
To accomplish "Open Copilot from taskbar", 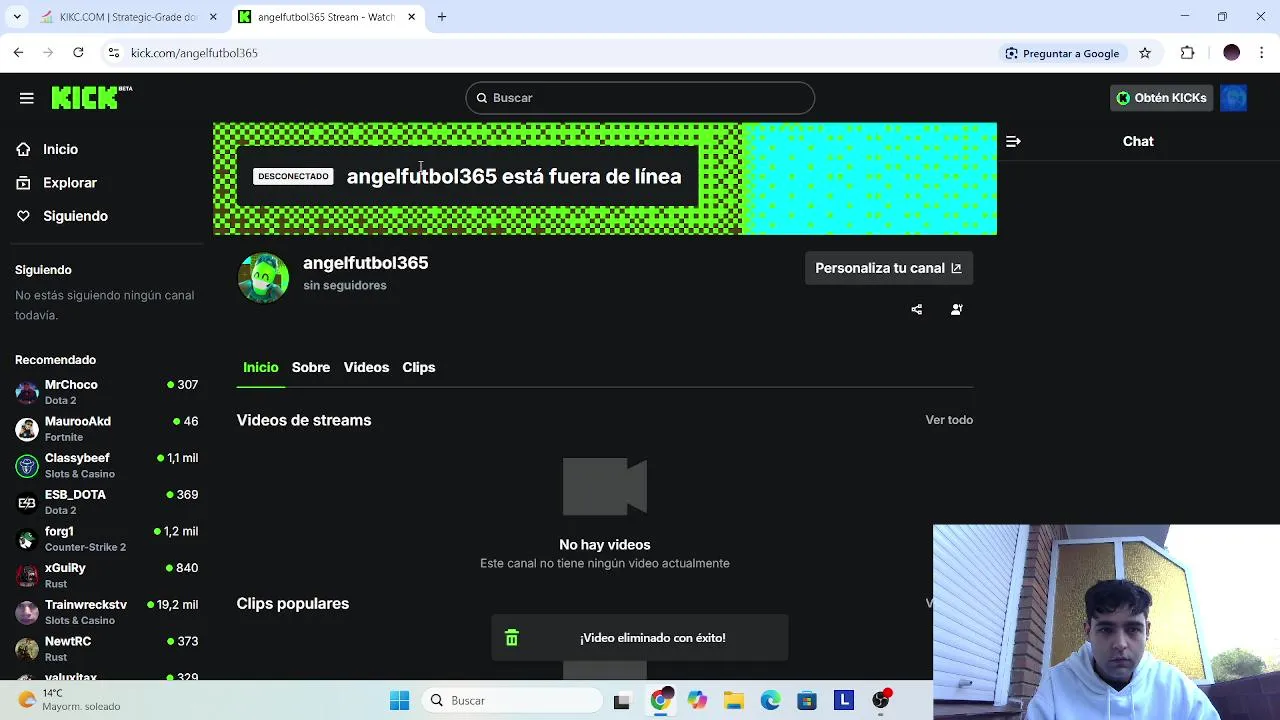I will 697,701.
